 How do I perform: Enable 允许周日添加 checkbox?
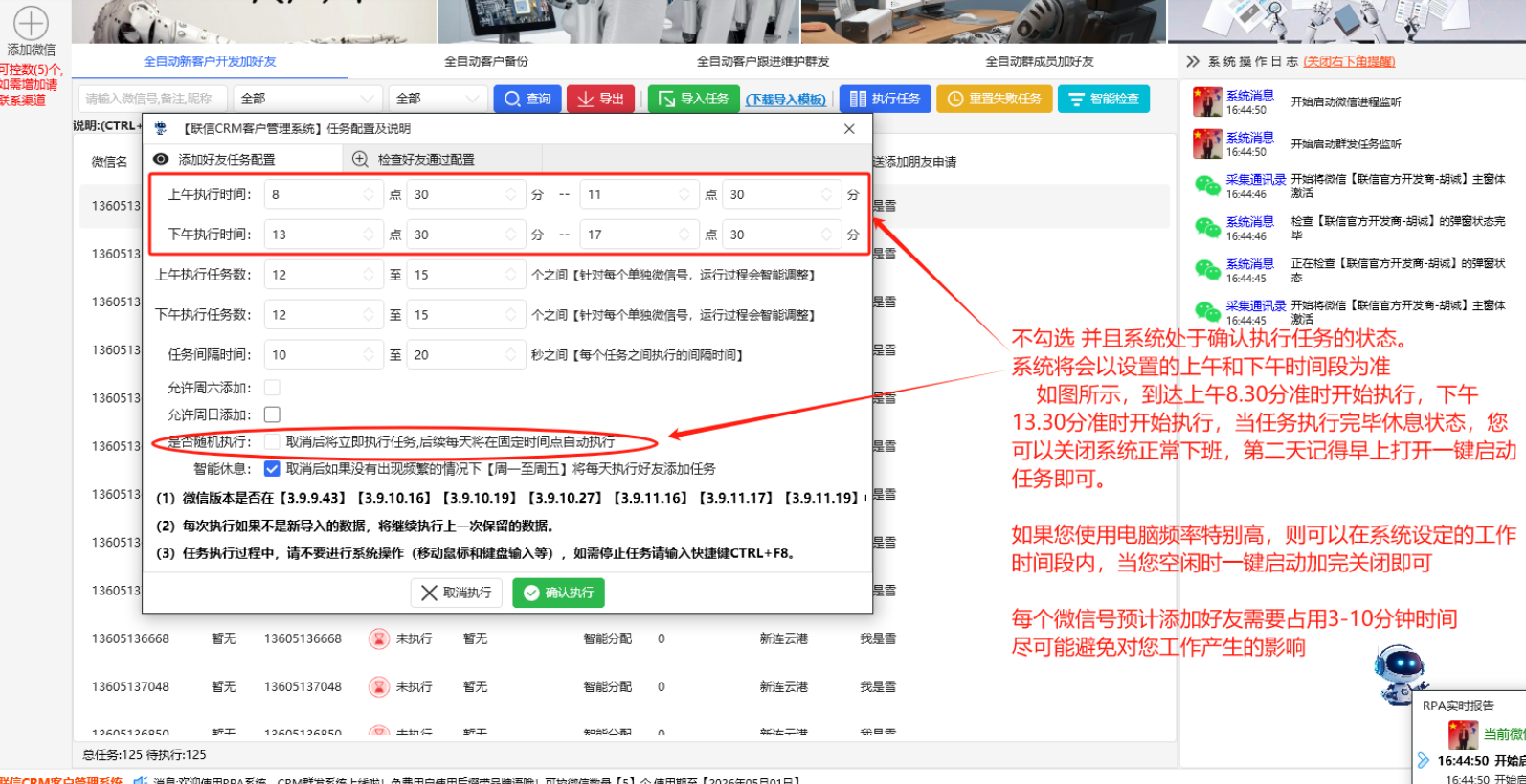point(272,414)
